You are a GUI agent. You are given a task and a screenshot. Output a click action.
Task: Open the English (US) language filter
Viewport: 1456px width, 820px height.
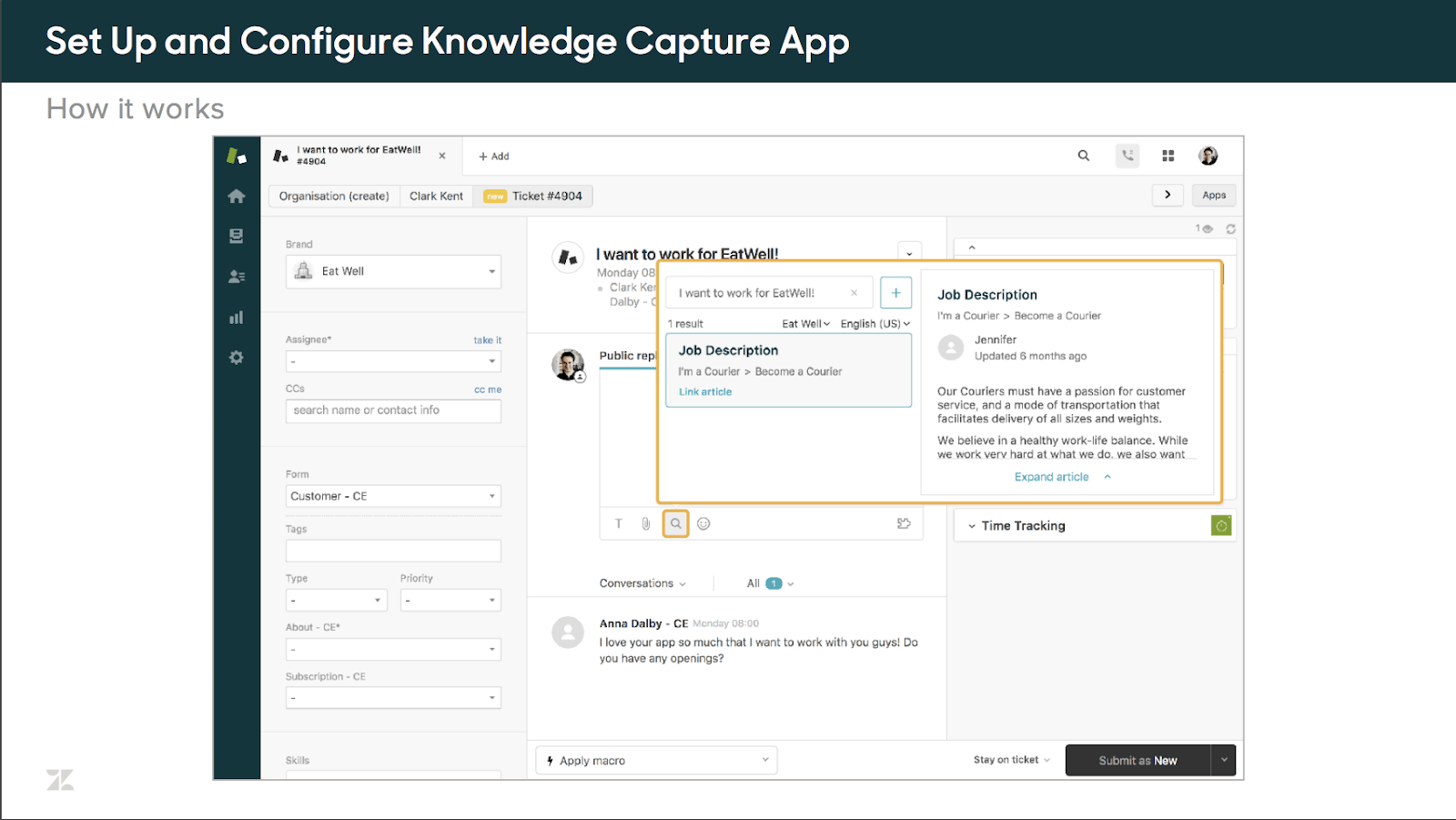(x=875, y=324)
